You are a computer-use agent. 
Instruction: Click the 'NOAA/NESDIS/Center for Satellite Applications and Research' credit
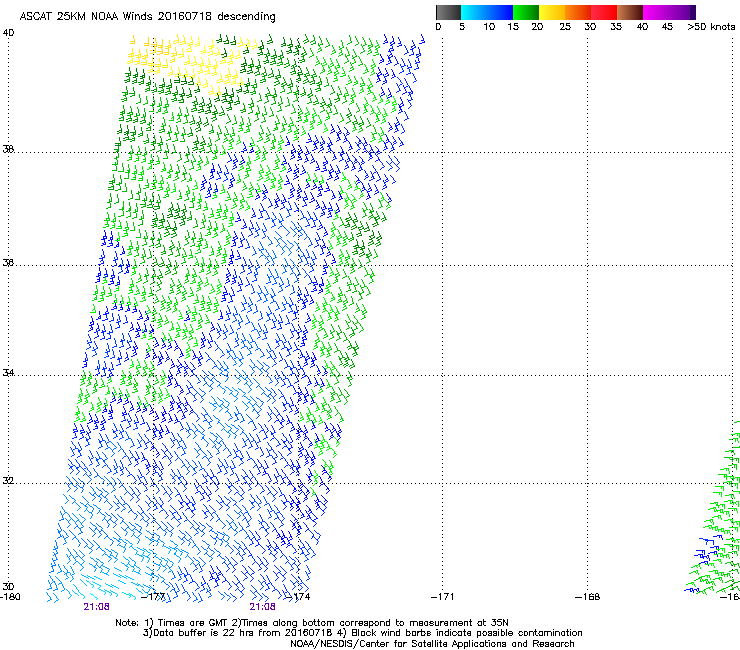click(x=432, y=644)
